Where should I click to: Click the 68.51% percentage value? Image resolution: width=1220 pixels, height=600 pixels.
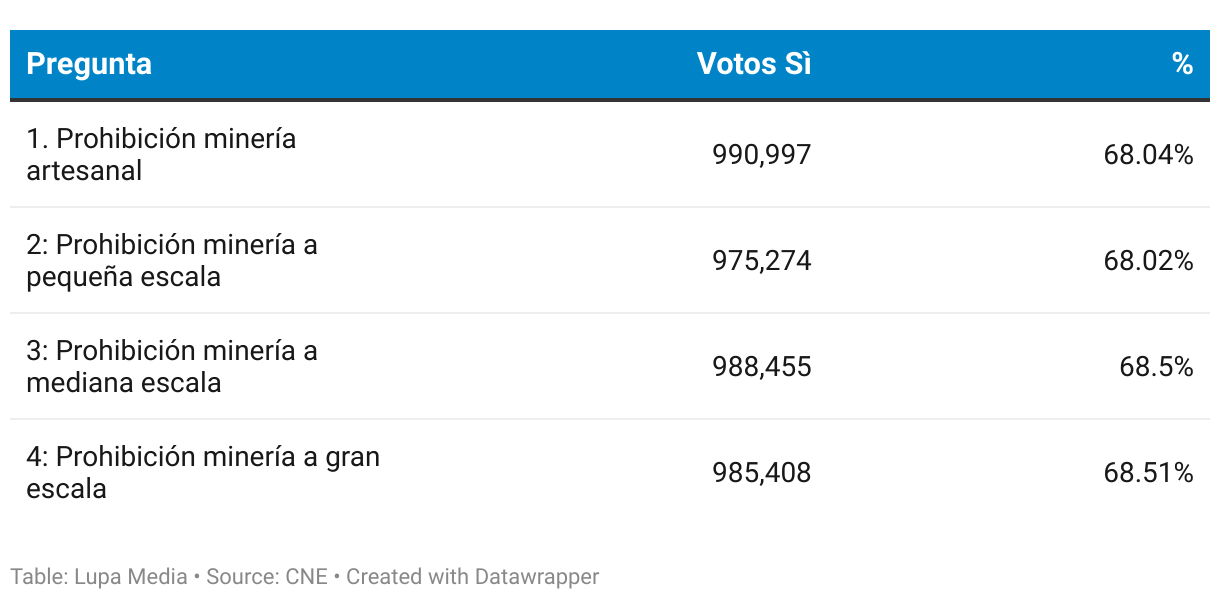1148,473
